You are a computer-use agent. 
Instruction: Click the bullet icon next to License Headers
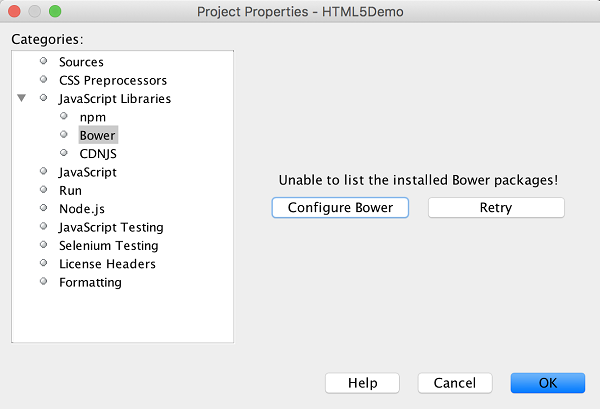[44, 263]
